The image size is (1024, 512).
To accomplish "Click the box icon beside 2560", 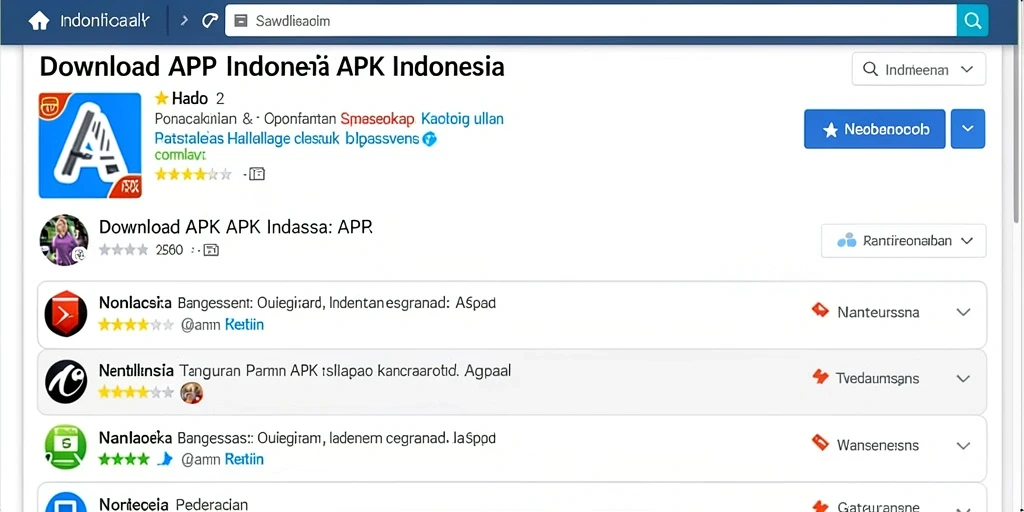I will 211,249.
